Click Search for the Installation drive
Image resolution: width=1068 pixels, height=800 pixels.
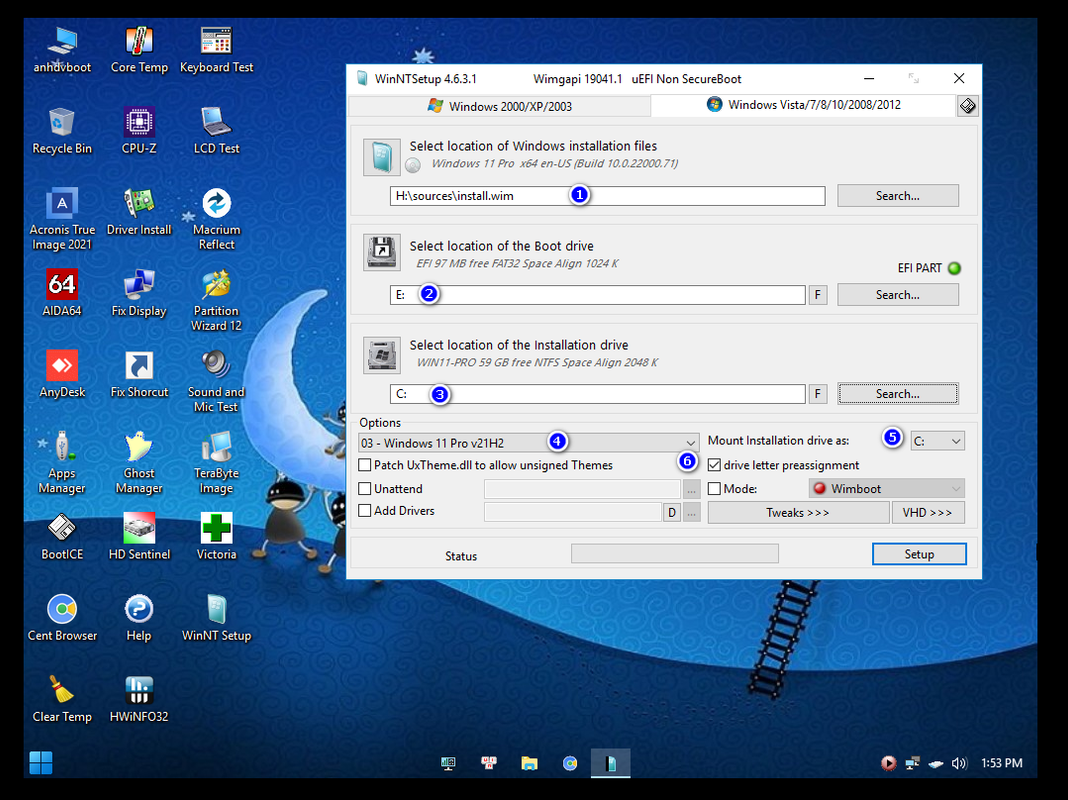coord(898,394)
